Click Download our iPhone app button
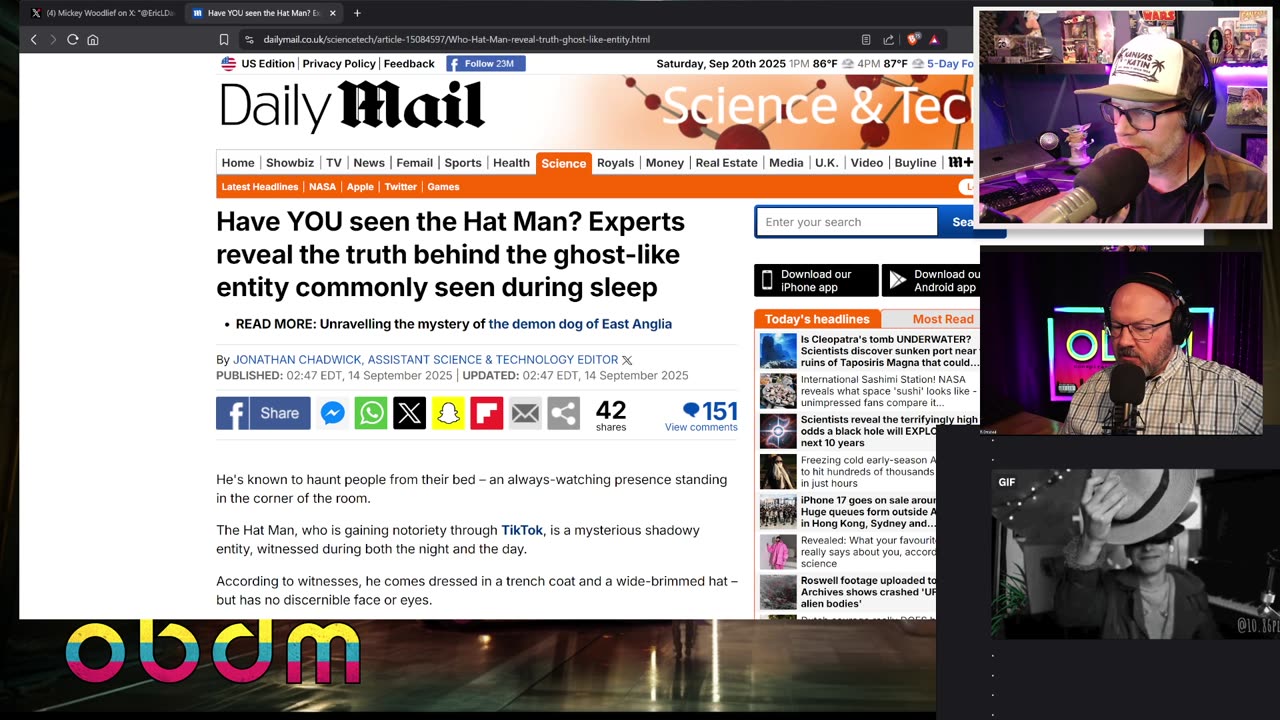Screen dimensions: 1280x720 (816, 281)
